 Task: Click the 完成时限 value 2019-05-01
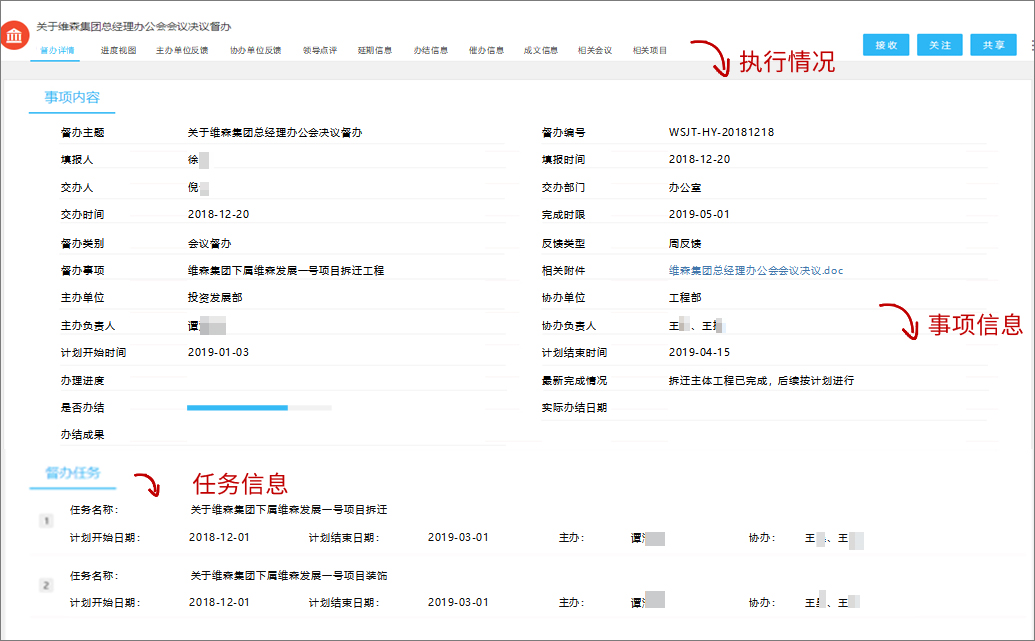click(699, 215)
